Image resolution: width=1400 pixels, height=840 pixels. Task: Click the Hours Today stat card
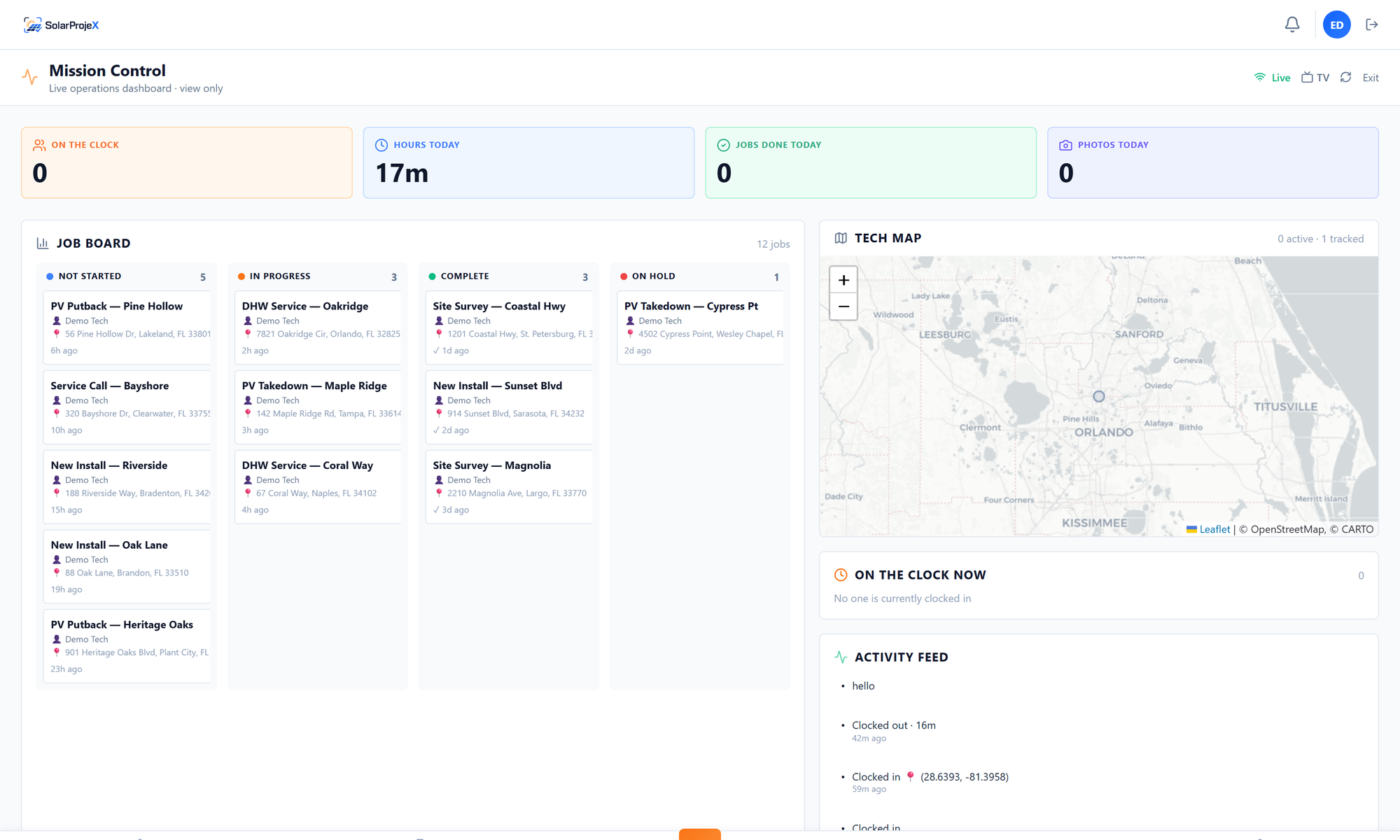pyautogui.click(x=528, y=162)
